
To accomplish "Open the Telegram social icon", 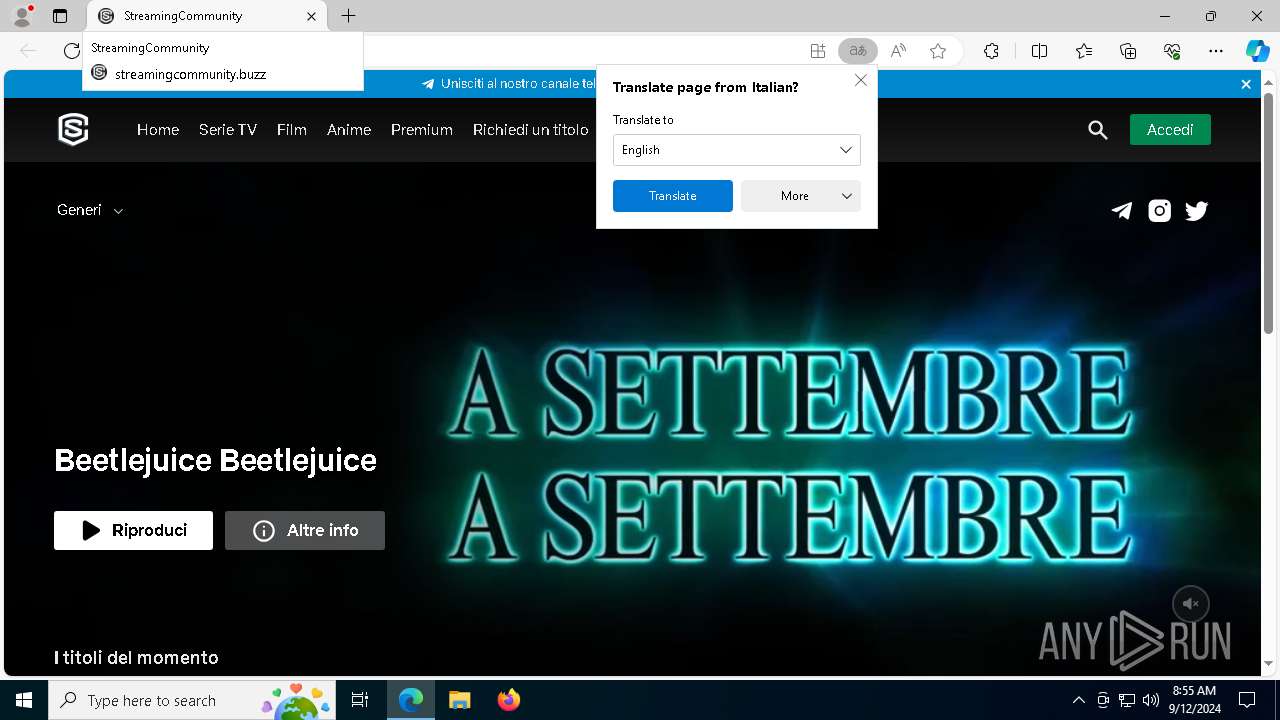I will click(1122, 210).
